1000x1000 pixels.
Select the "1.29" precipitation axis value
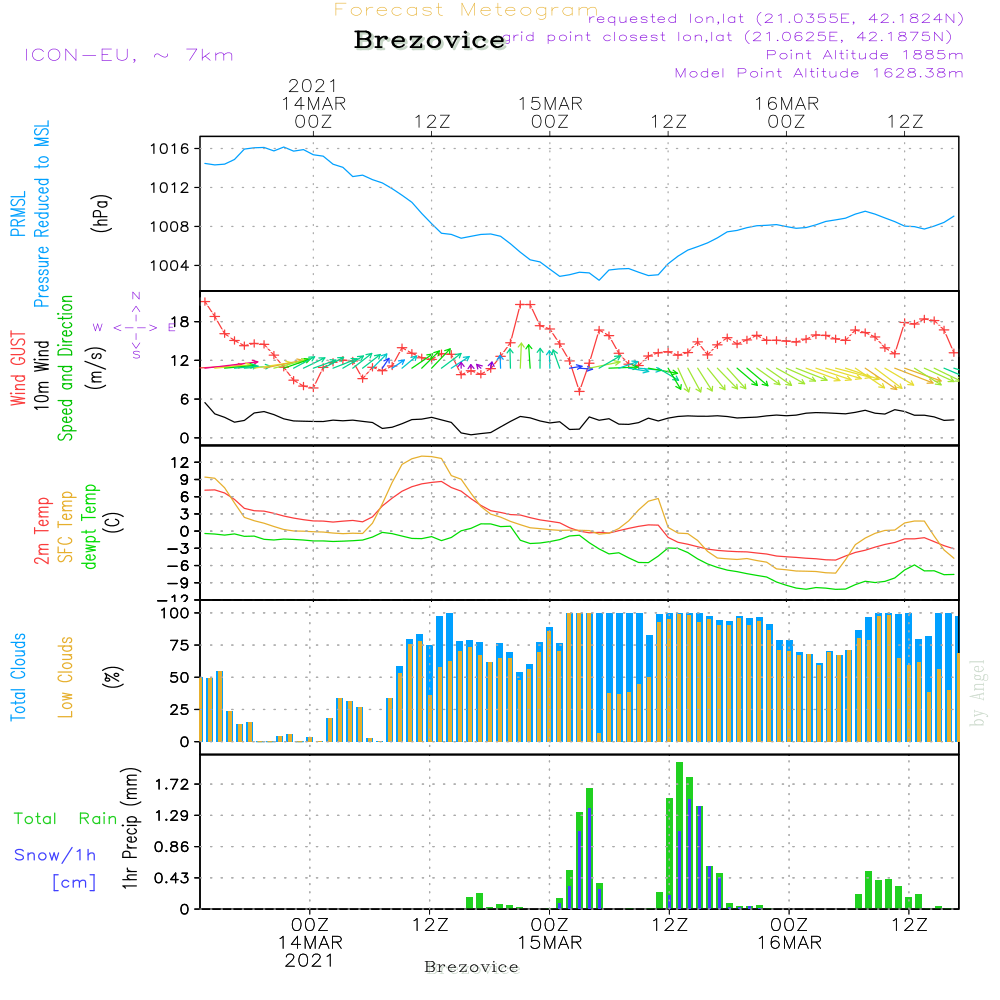pos(172,816)
